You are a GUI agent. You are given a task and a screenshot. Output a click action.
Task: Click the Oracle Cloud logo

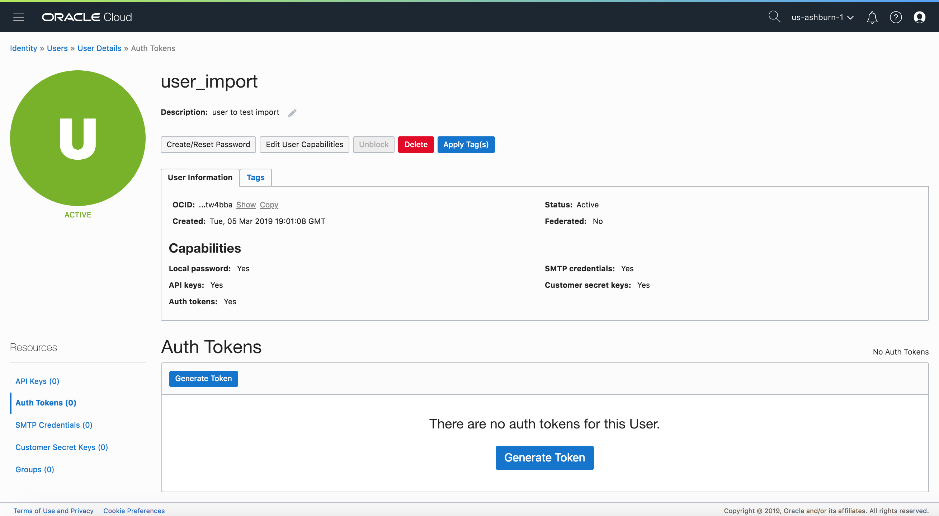(87, 17)
